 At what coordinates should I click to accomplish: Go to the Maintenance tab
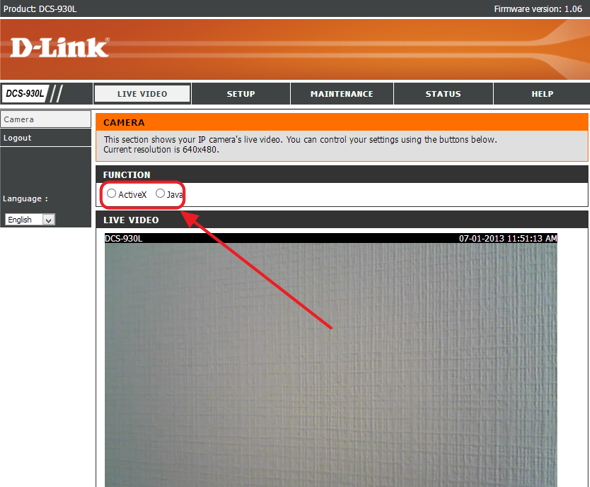click(x=342, y=94)
